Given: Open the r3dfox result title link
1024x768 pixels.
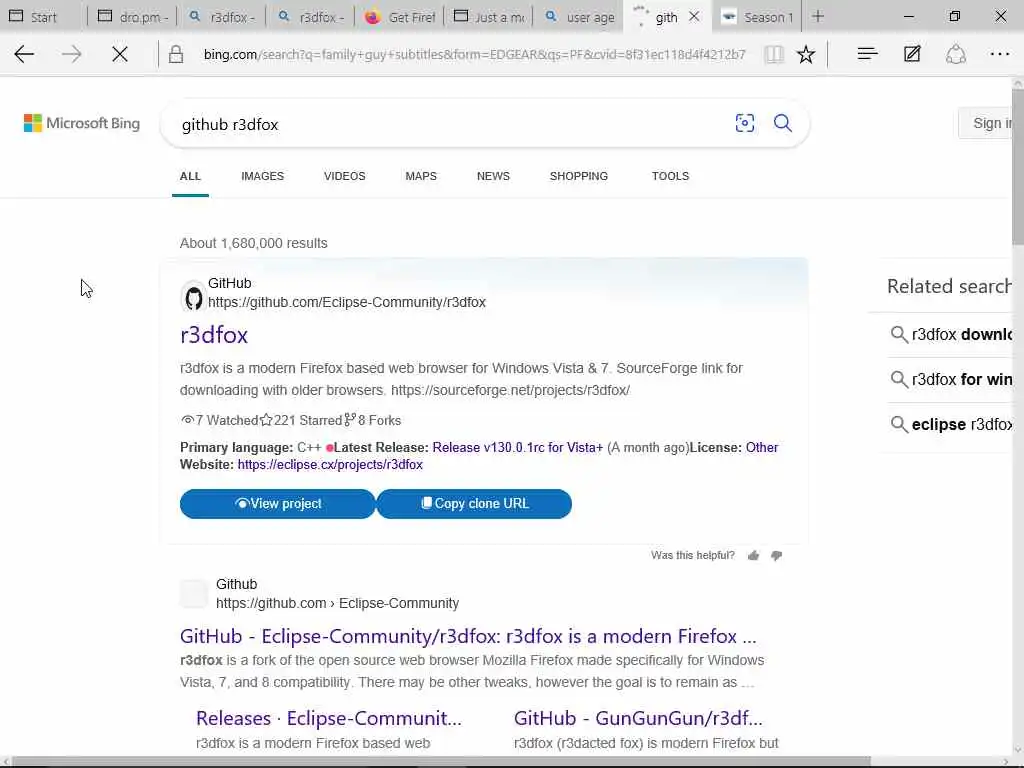Looking at the screenshot, I should [x=214, y=335].
